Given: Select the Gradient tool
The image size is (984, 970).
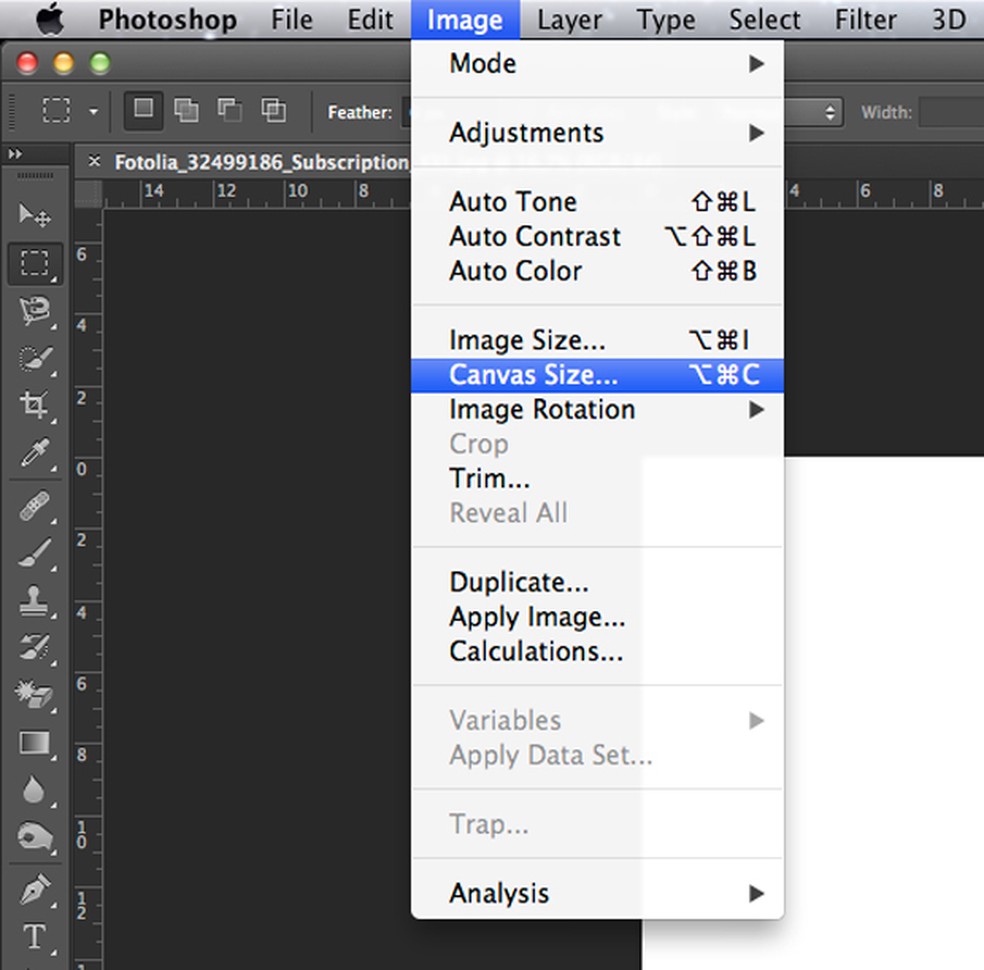Looking at the screenshot, I should (x=35, y=743).
